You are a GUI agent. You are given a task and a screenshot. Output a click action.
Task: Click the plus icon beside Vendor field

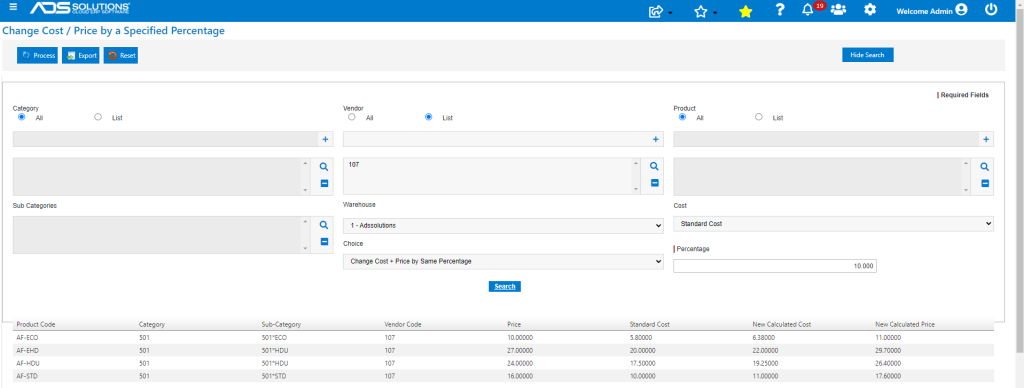(x=656, y=139)
